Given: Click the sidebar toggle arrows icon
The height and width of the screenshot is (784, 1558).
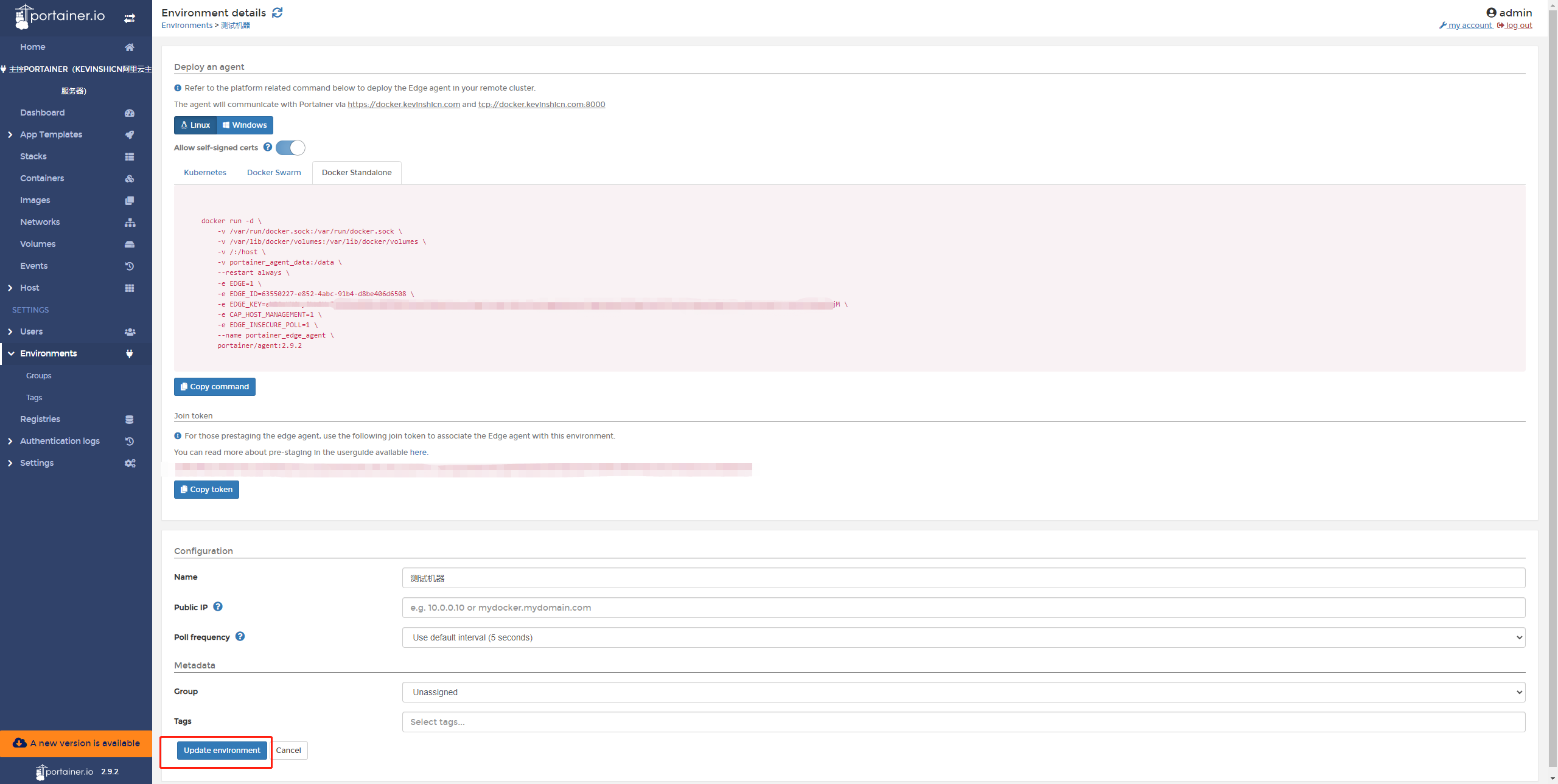Looking at the screenshot, I should [x=130, y=18].
